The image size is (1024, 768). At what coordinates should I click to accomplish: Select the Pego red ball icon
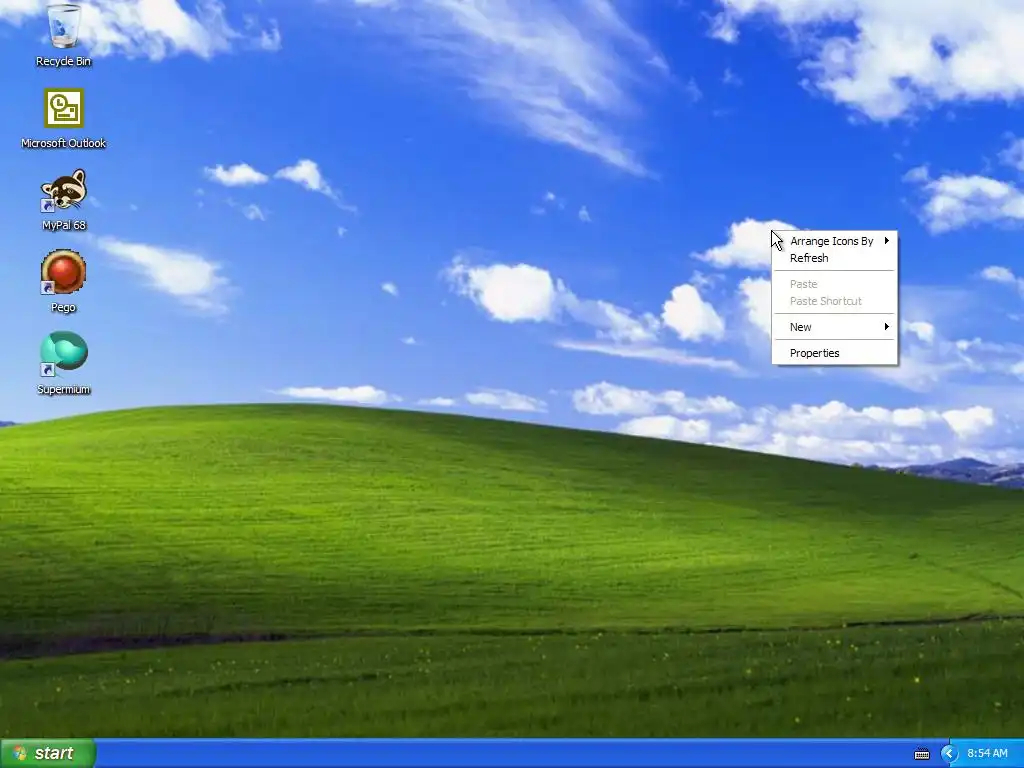63,272
